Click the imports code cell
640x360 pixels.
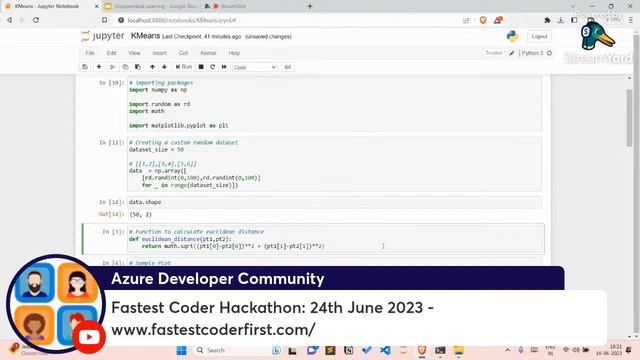[334, 104]
